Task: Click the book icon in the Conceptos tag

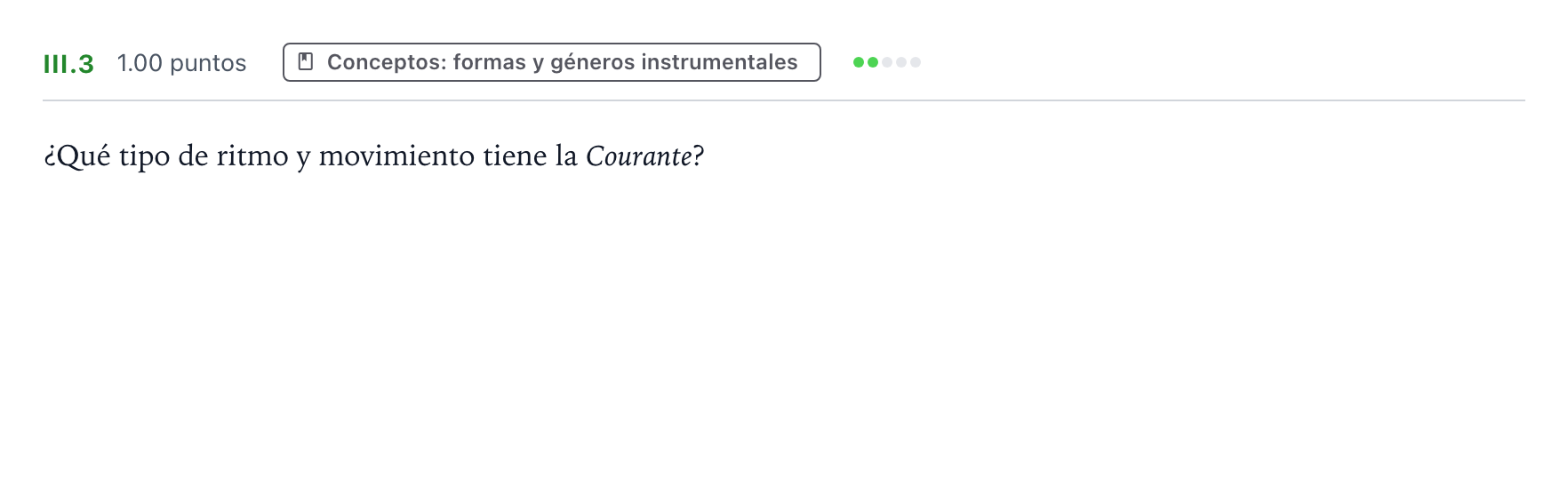Action: click(306, 62)
